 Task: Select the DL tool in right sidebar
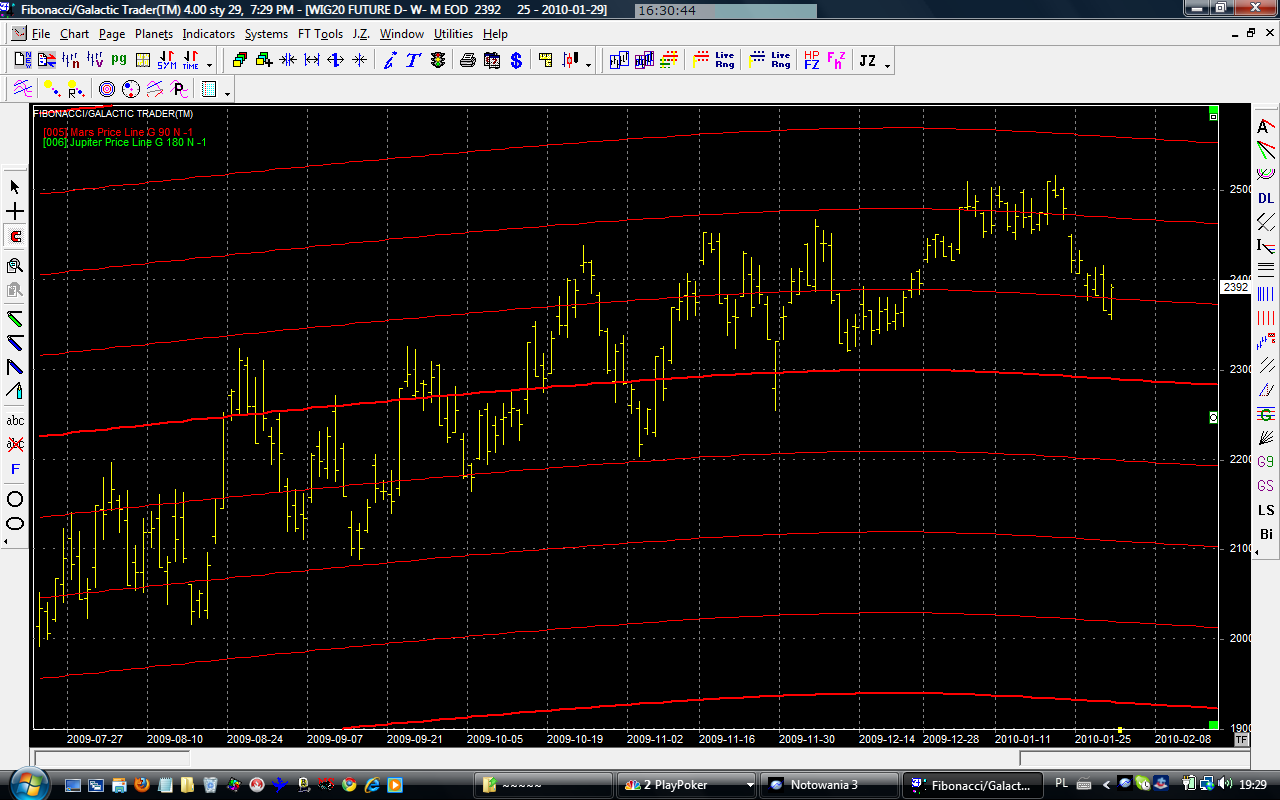1266,198
